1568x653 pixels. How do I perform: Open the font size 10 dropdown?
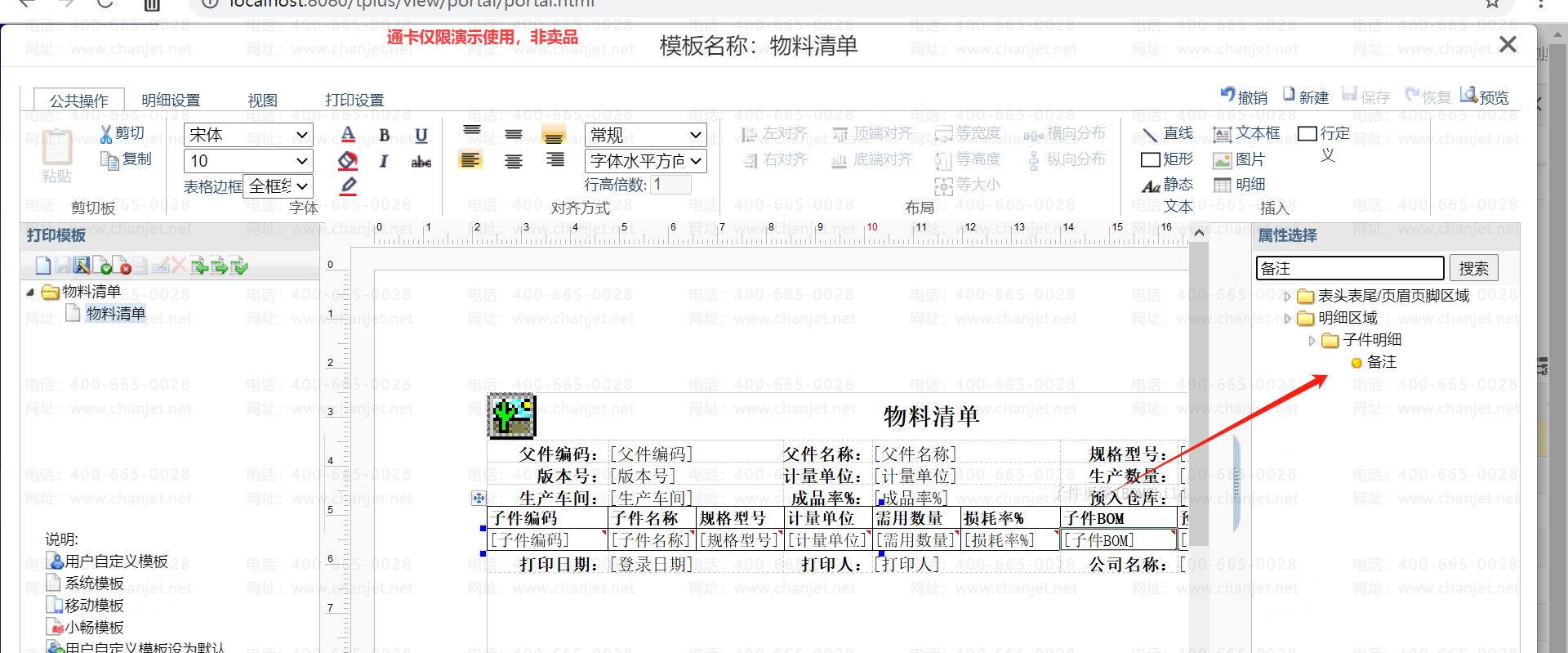(248, 161)
